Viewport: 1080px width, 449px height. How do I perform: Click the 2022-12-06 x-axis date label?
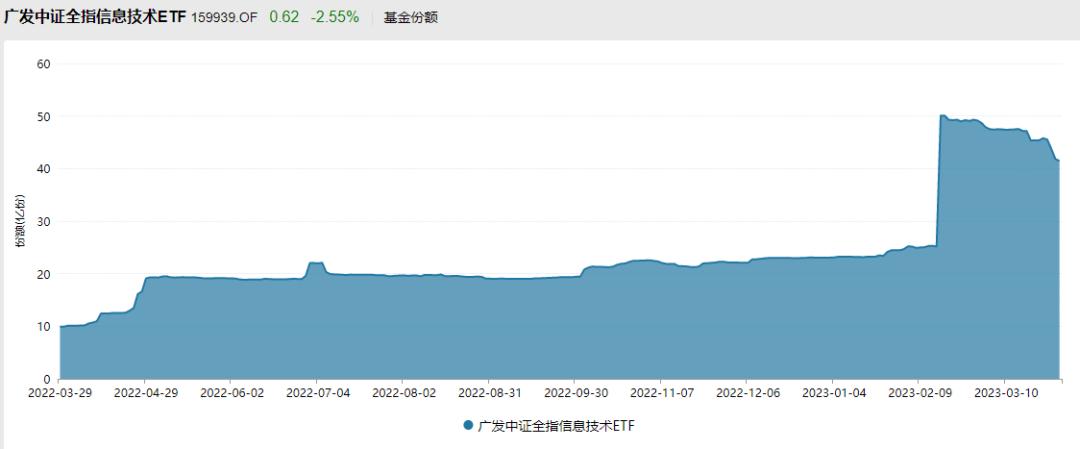coord(747,393)
